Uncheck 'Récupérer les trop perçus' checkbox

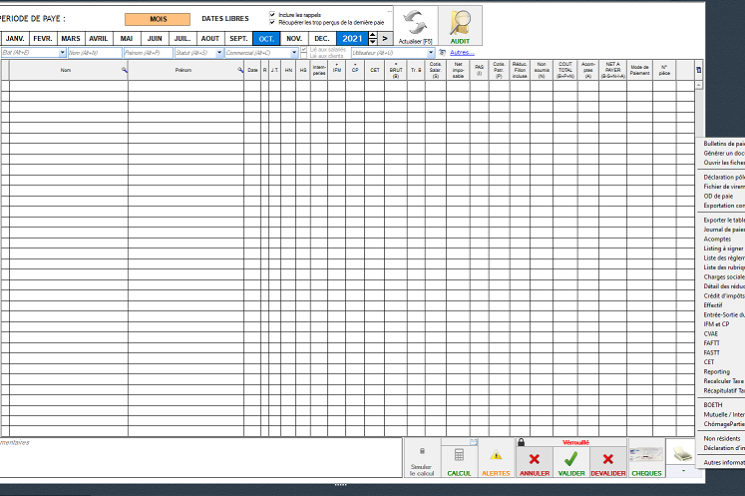click(272, 22)
